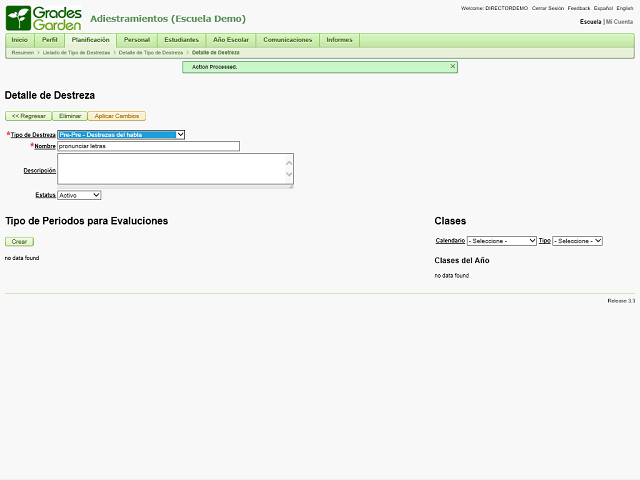The width and height of the screenshot is (640, 480).
Task: Open Mi Cuenta link
Action: click(x=619, y=22)
